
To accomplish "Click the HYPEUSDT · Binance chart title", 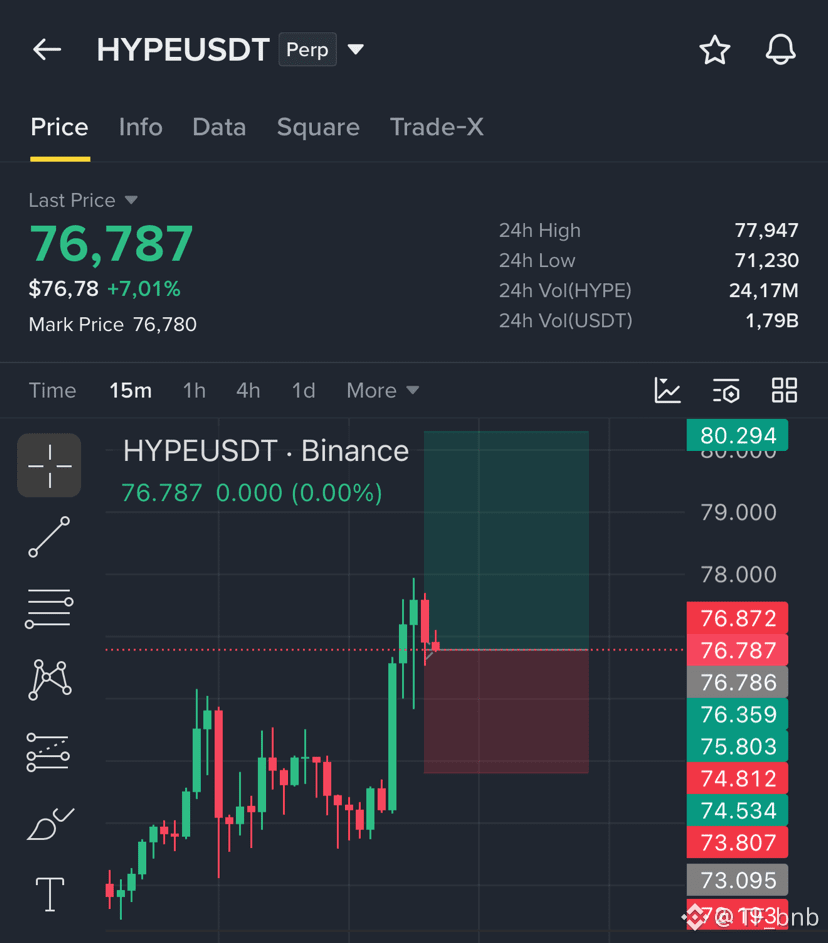I will [266, 451].
